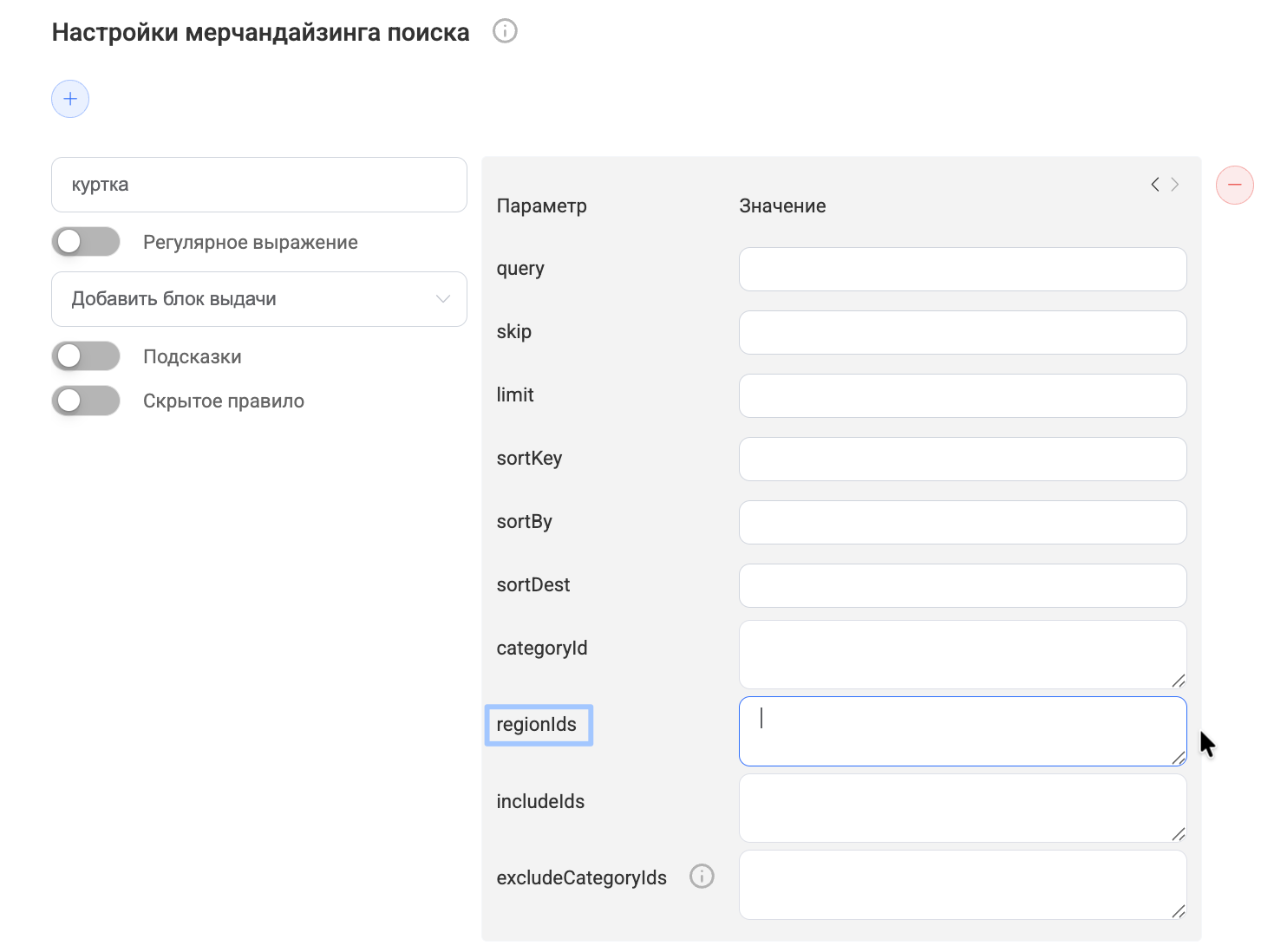Grab the resize handle of regionIds textarea
Screen dimensions: 1287x952
click(x=1178, y=758)
